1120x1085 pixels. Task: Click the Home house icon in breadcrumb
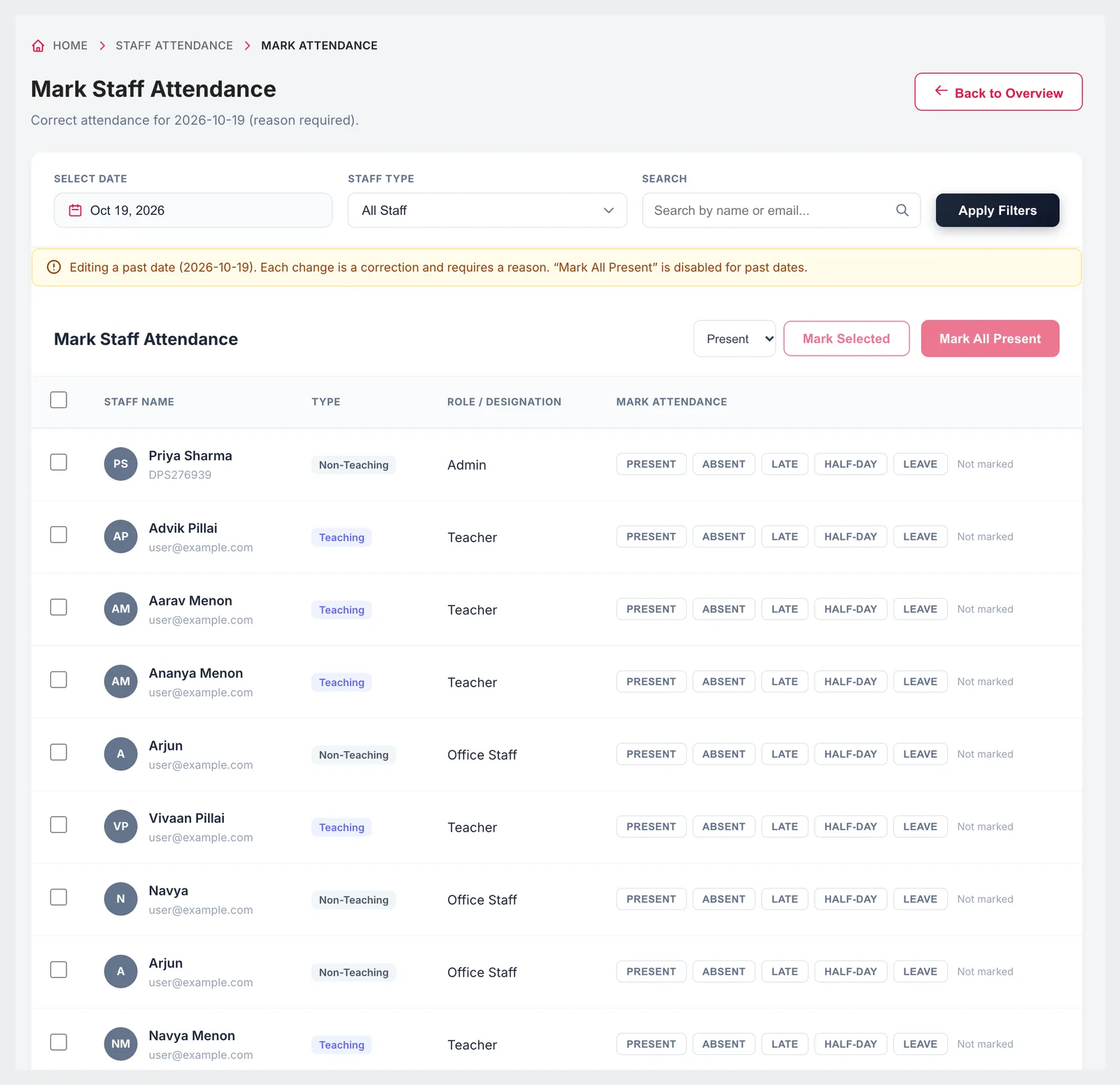coord(38,45)
